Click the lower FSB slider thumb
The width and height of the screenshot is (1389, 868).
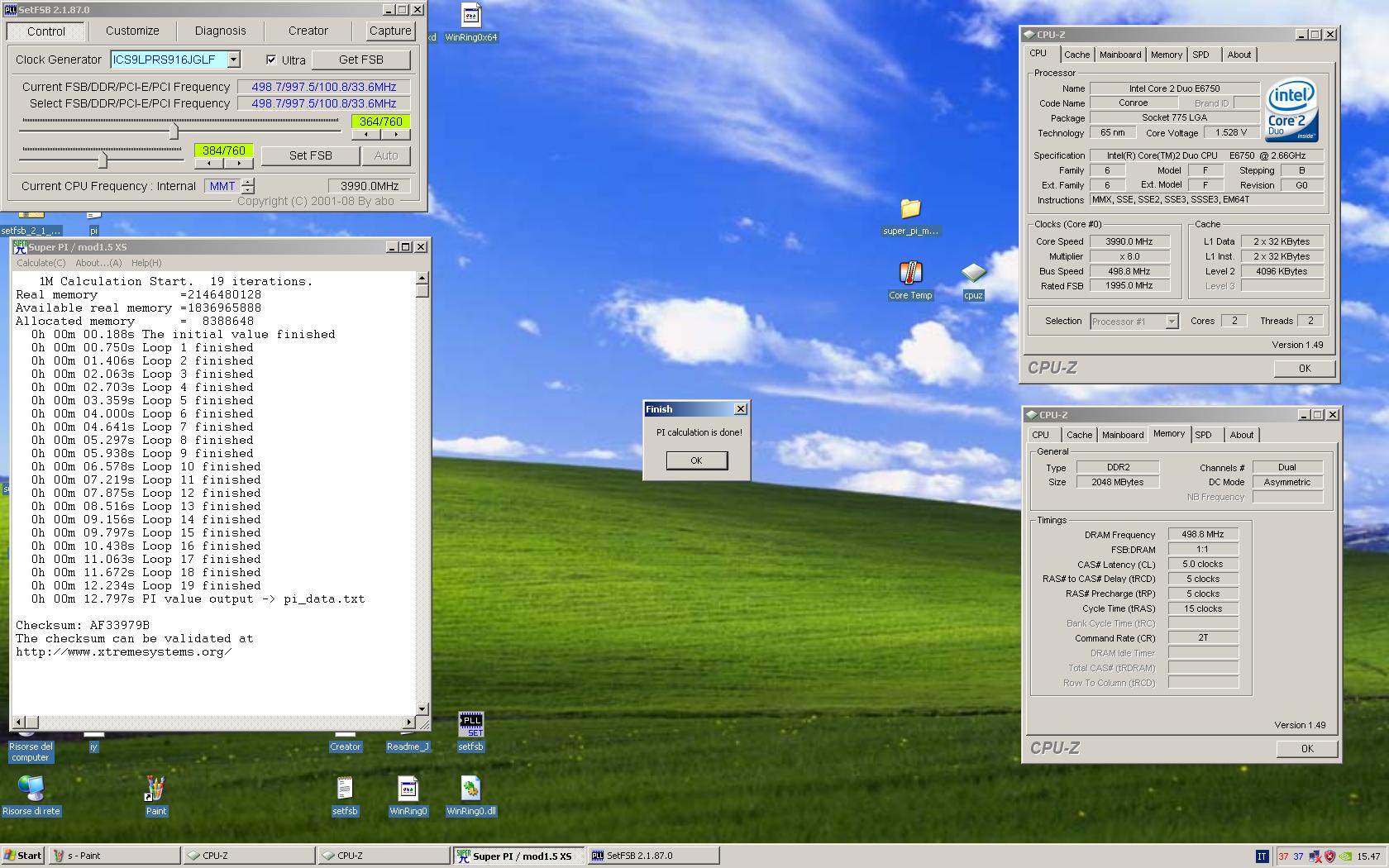[x=103, y=159]
